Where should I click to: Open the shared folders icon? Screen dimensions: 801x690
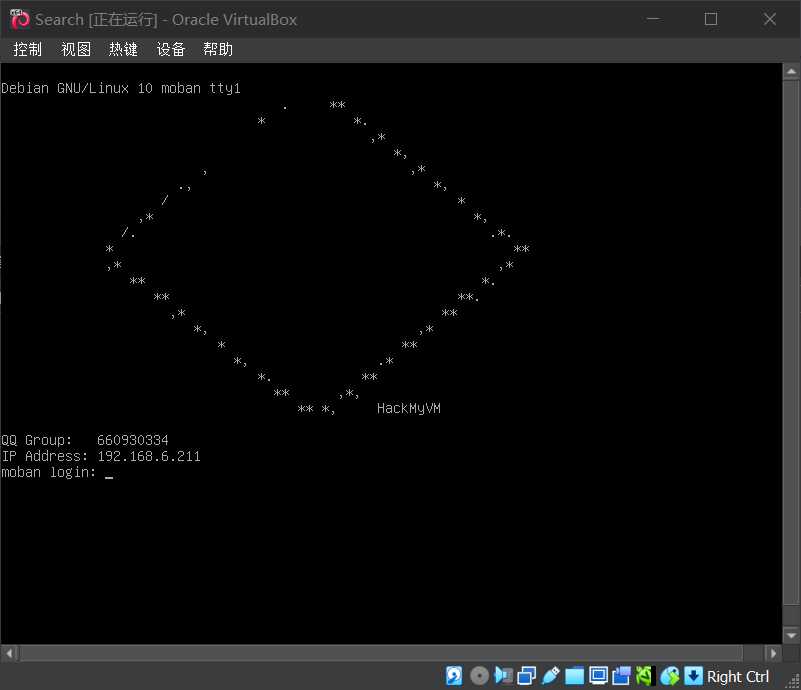[575, 676]
